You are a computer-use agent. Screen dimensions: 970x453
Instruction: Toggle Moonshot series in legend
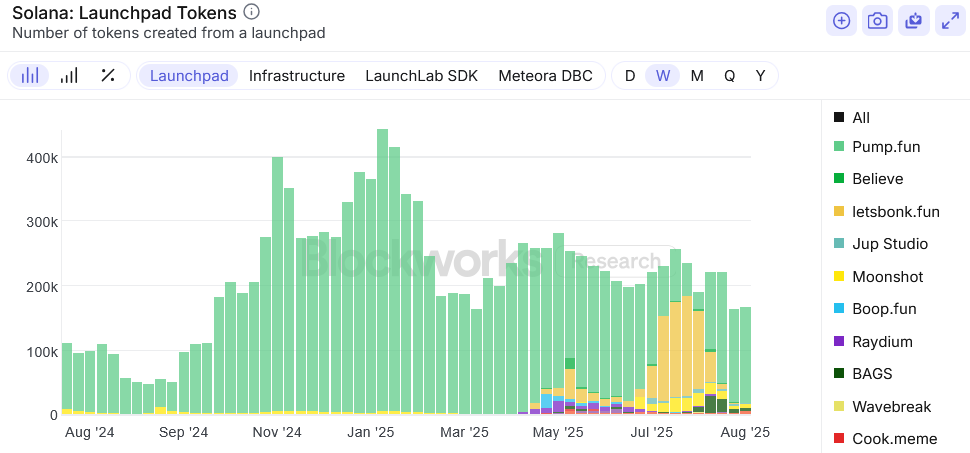pos(878,277)
